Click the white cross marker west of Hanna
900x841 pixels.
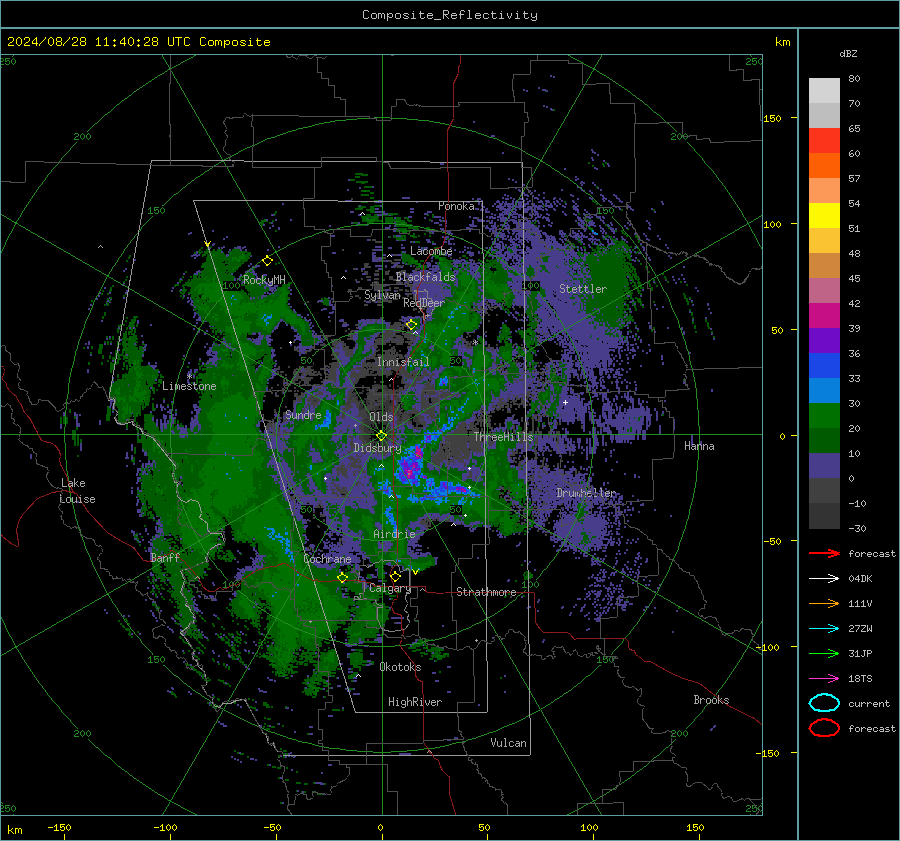point(565,402)
